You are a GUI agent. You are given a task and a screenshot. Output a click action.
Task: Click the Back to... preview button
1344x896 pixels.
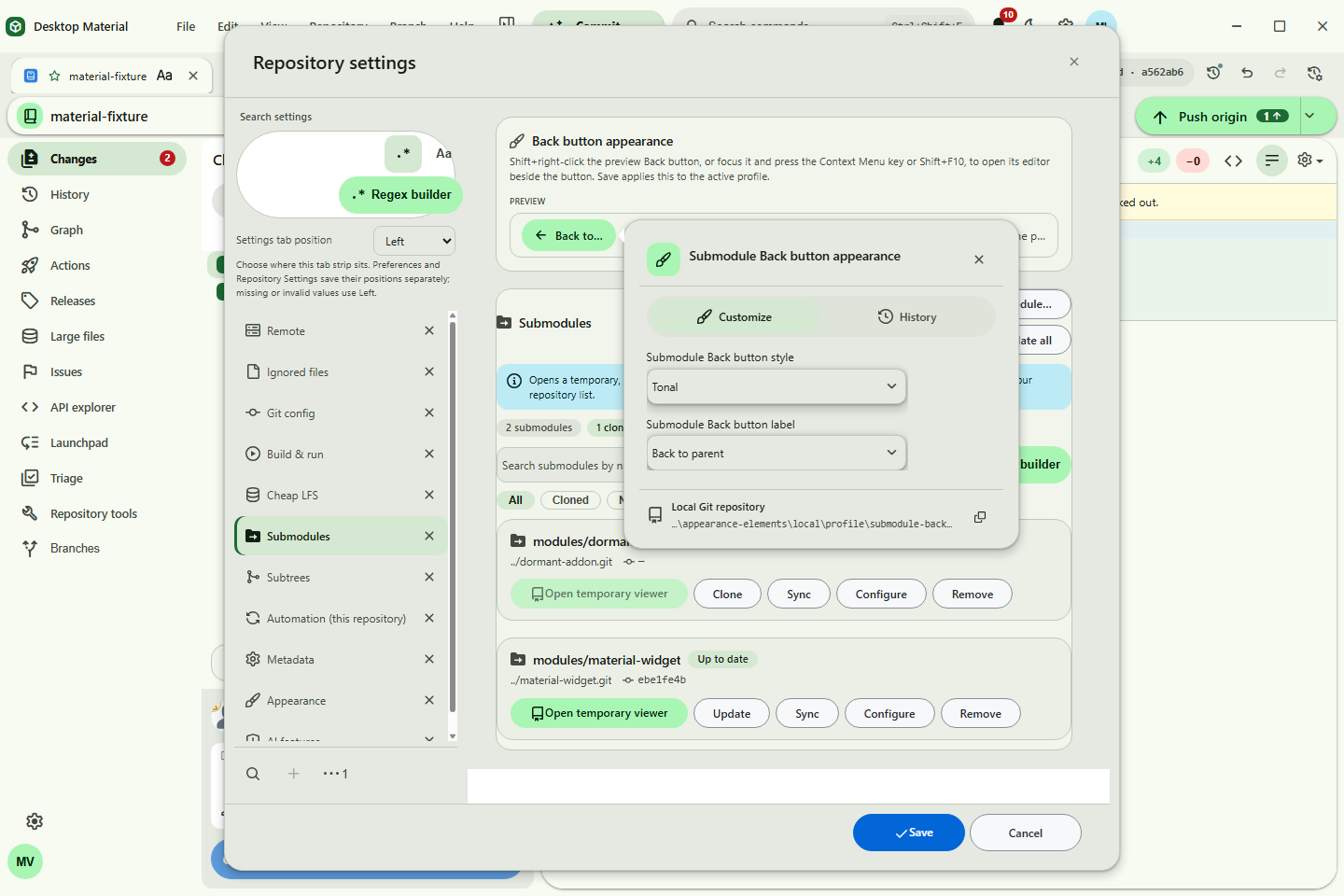pyautogui.click(x=569, y=235)
